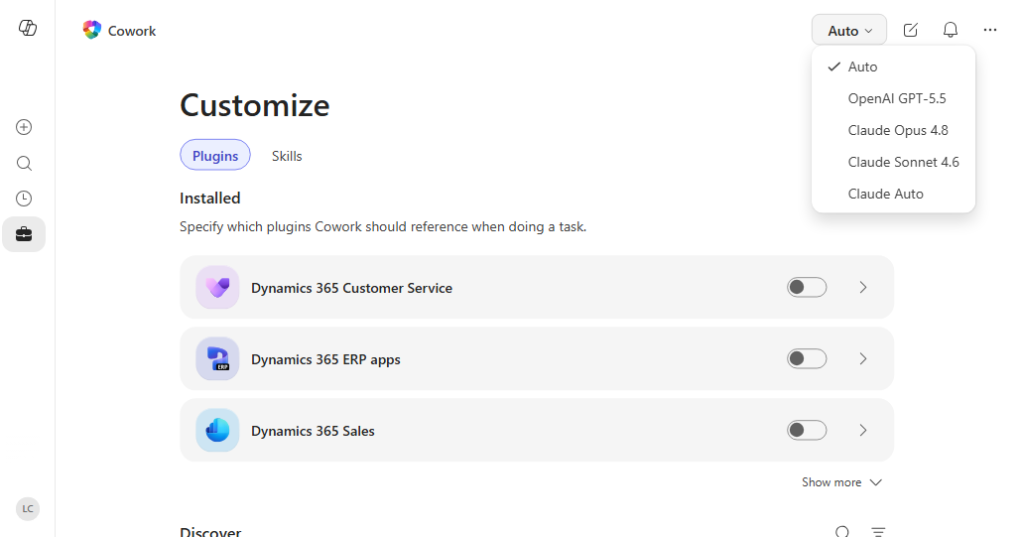Screen dimensions: 1022x537
Task: Start a new task with the plus icon
Action: (x=24, y=127)
